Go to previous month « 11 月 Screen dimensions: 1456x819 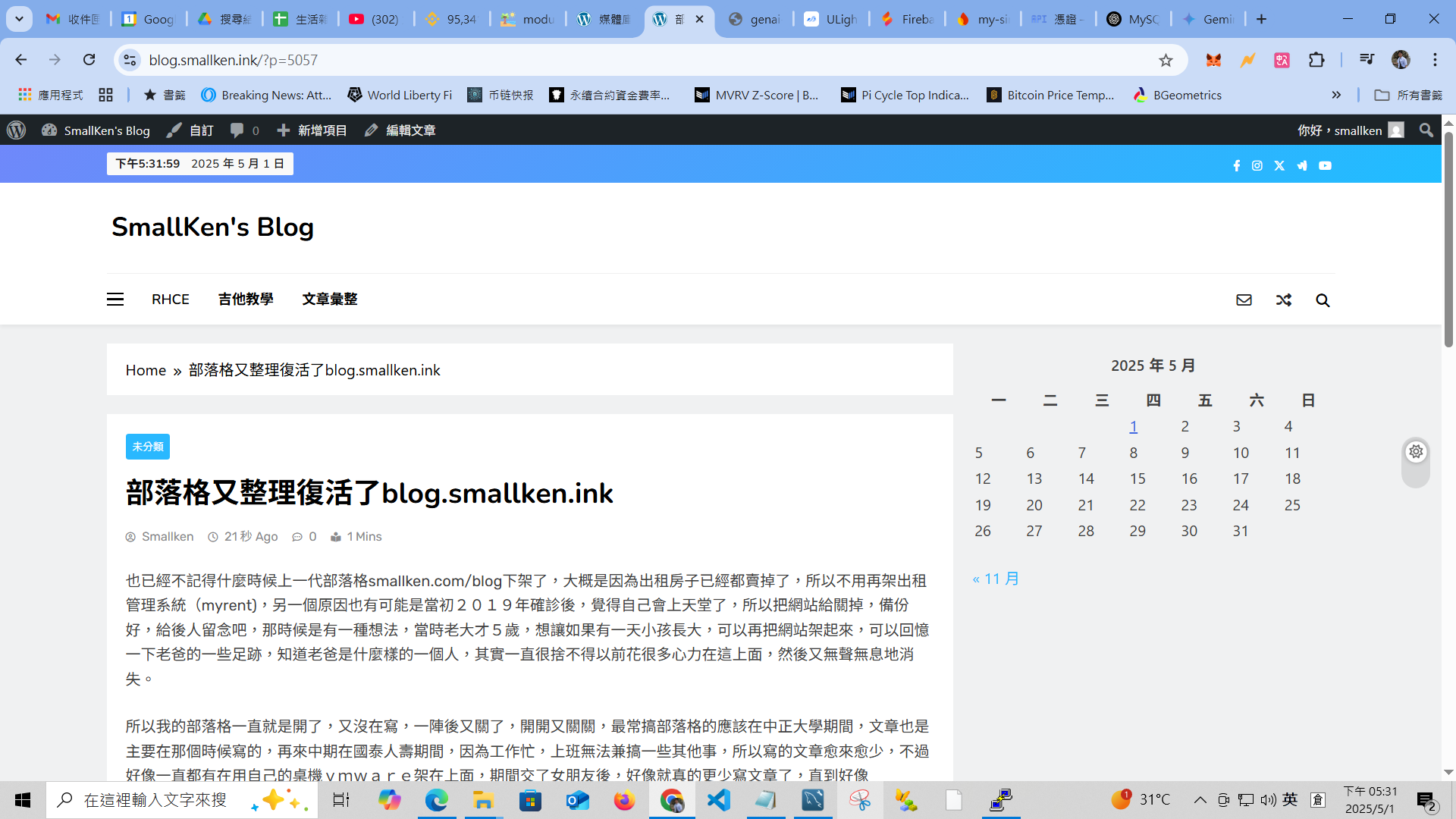(996, 579)
